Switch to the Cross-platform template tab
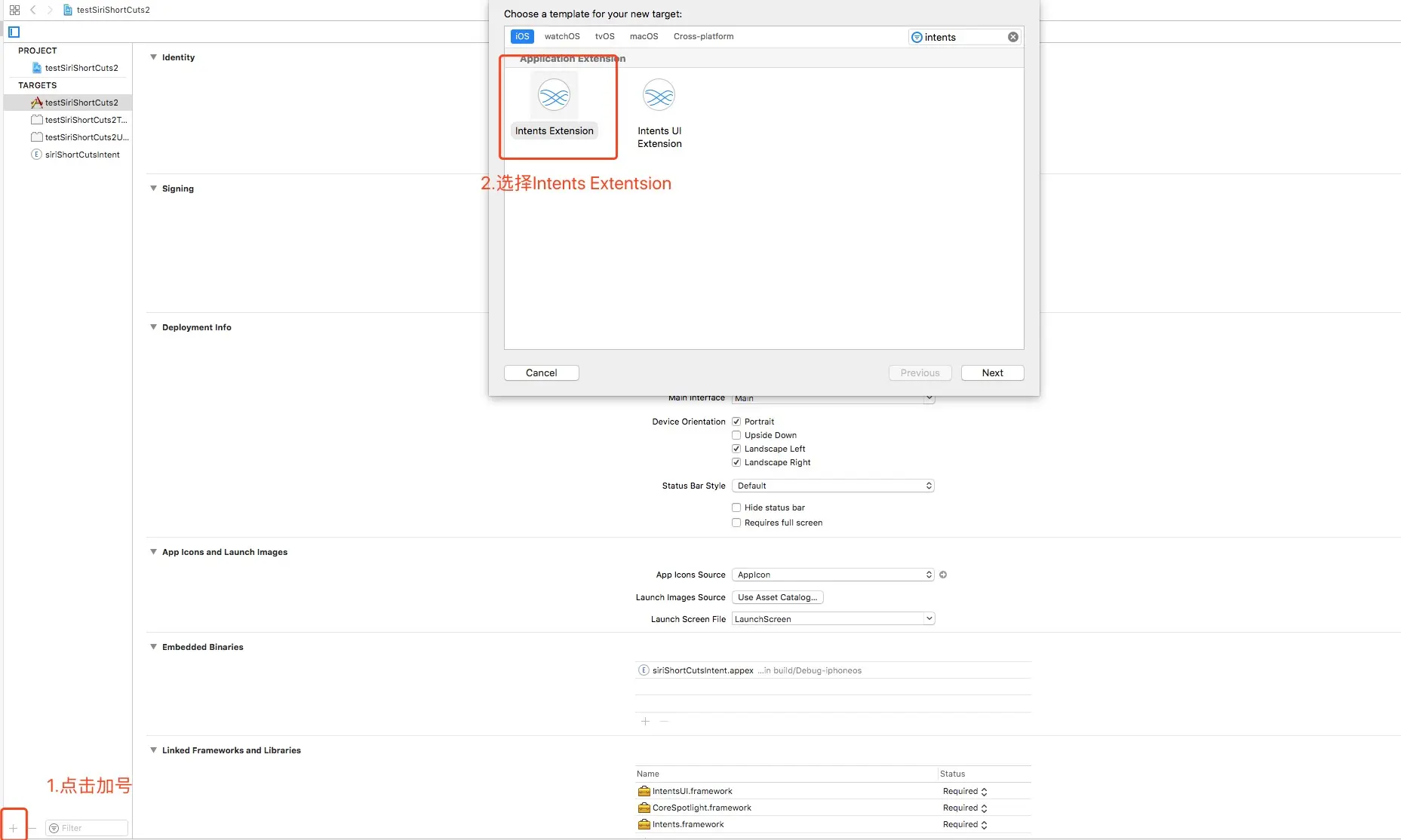This screenshot has width=1401, height=840. click(x=703, y=36)
